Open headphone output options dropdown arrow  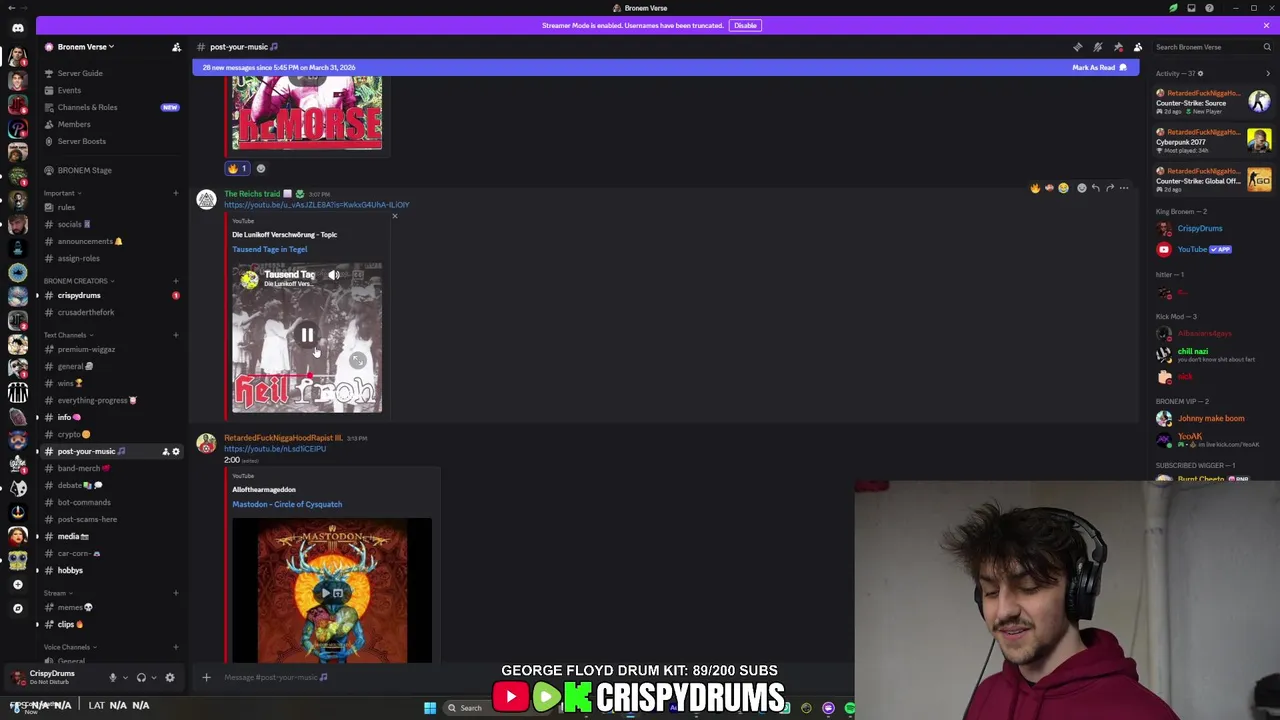tap(153, 677)
